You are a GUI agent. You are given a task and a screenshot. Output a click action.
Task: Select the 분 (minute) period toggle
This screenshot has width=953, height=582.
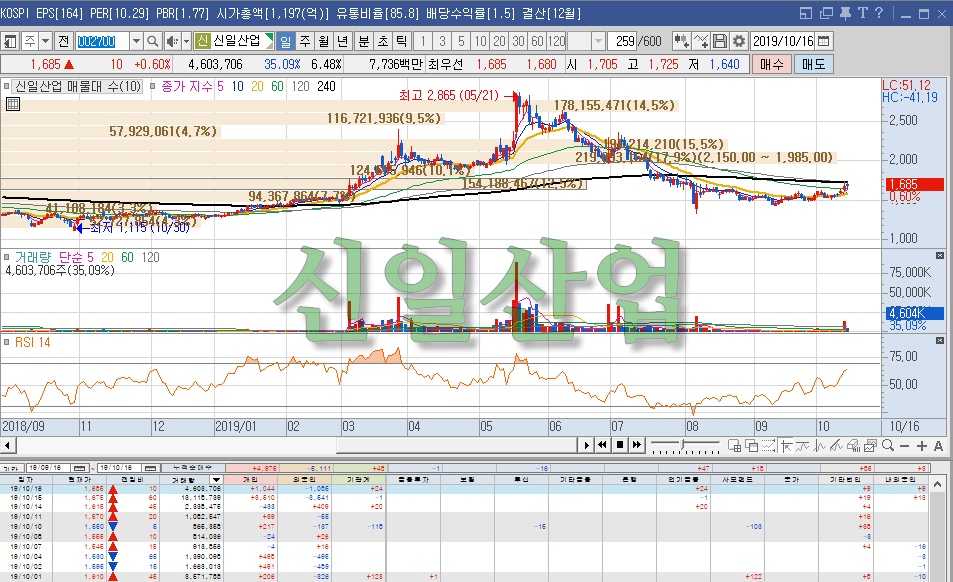(363, 41)
